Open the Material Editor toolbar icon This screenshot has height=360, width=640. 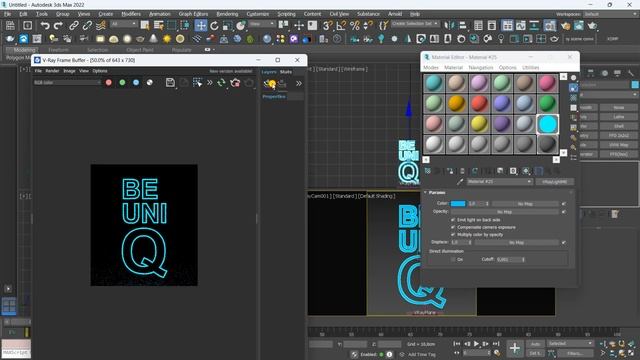(x=550, y=26)
